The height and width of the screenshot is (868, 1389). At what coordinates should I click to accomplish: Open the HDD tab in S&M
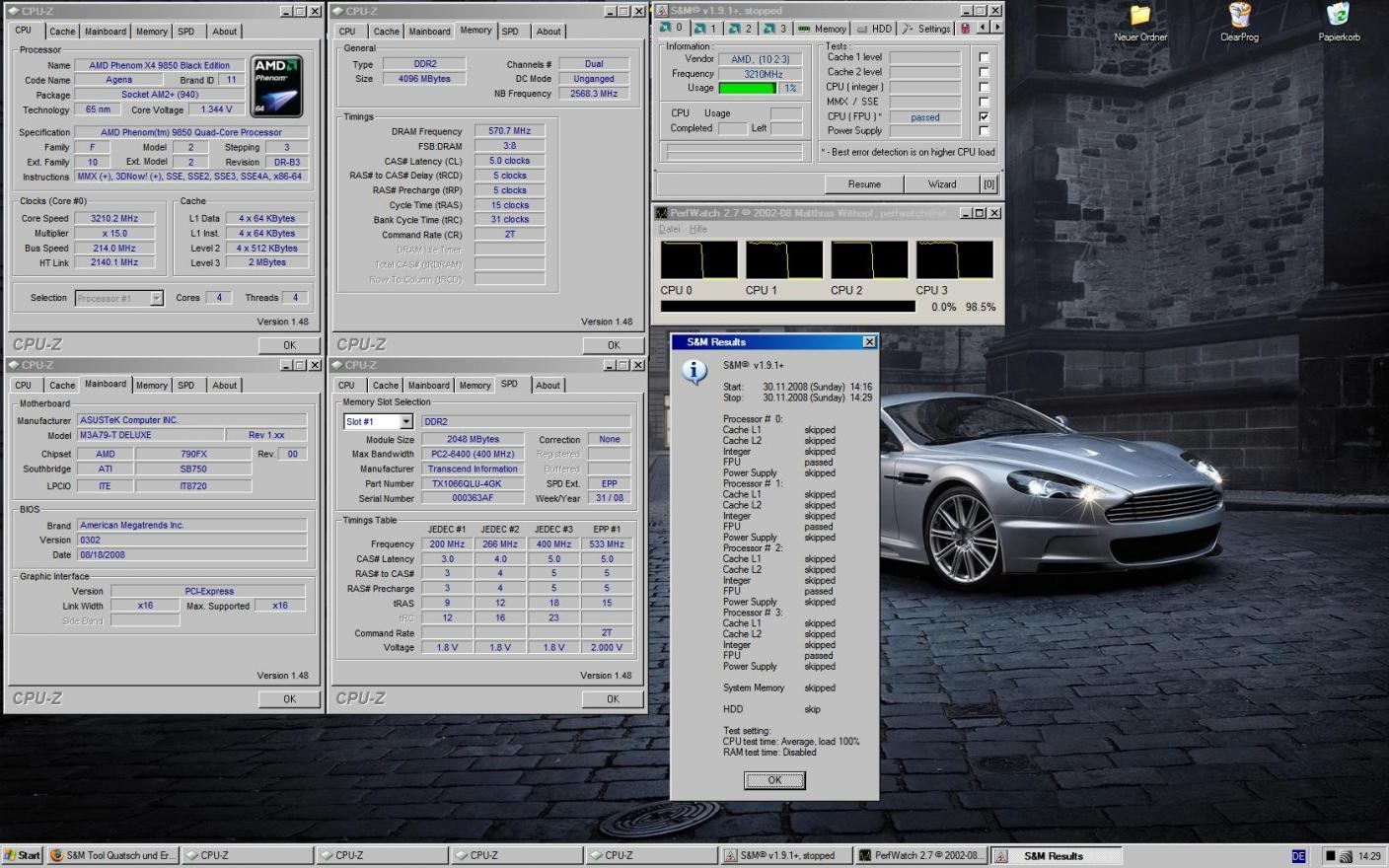[x=876, y=29]
